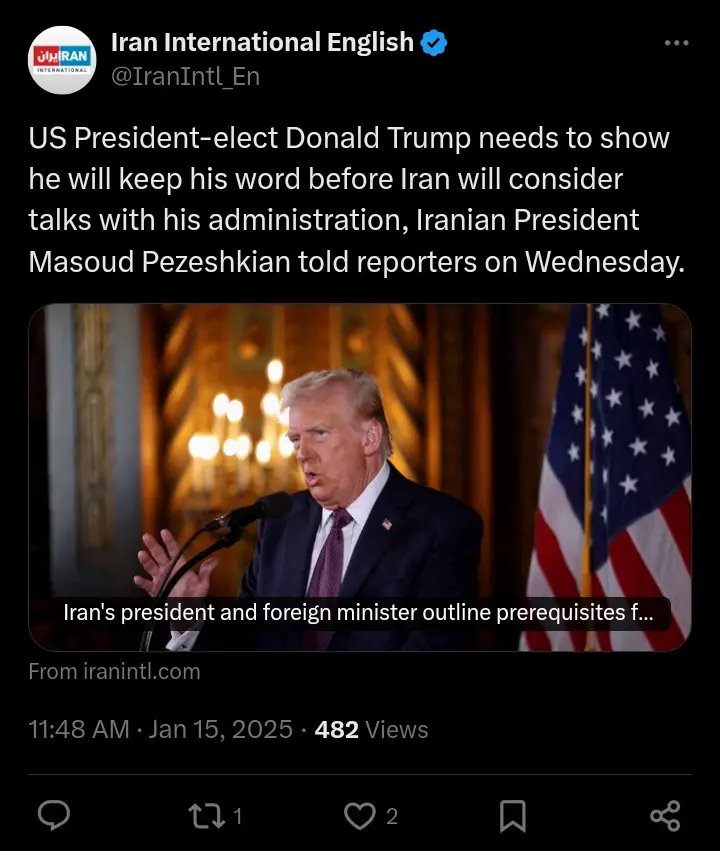Like the tweet with heart icon

pyautogui.click(x=359, y=816)
